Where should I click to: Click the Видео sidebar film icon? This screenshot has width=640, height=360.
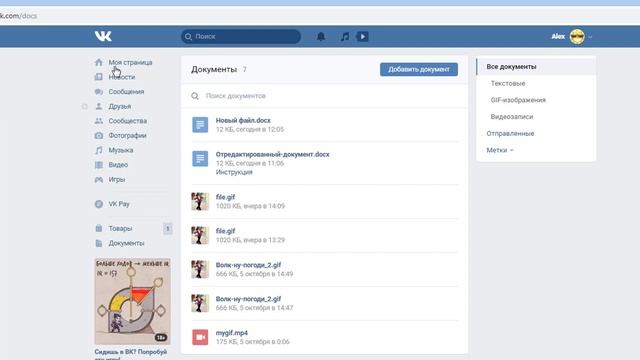(x=99, y=165)
